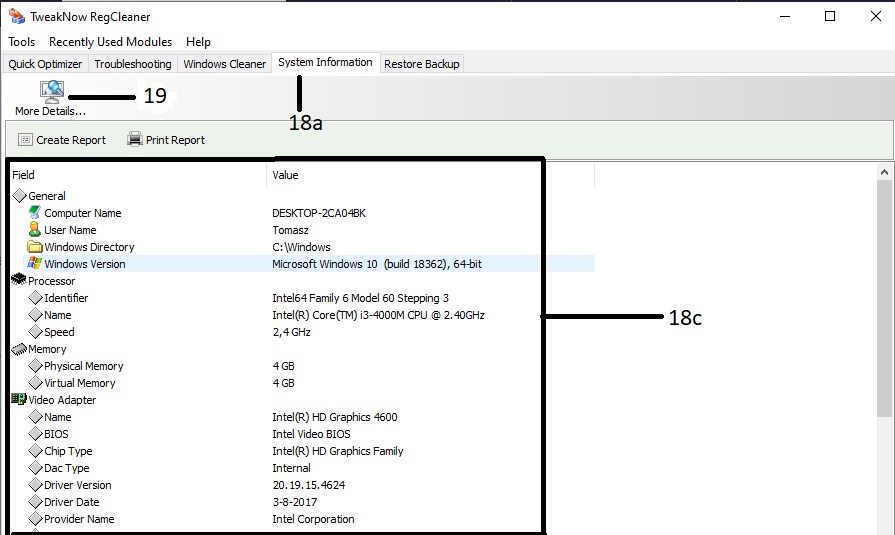Click the 2,4 GHz speed value
The height and width of the screenshot is (535, 895).
(x=292, y=332)
